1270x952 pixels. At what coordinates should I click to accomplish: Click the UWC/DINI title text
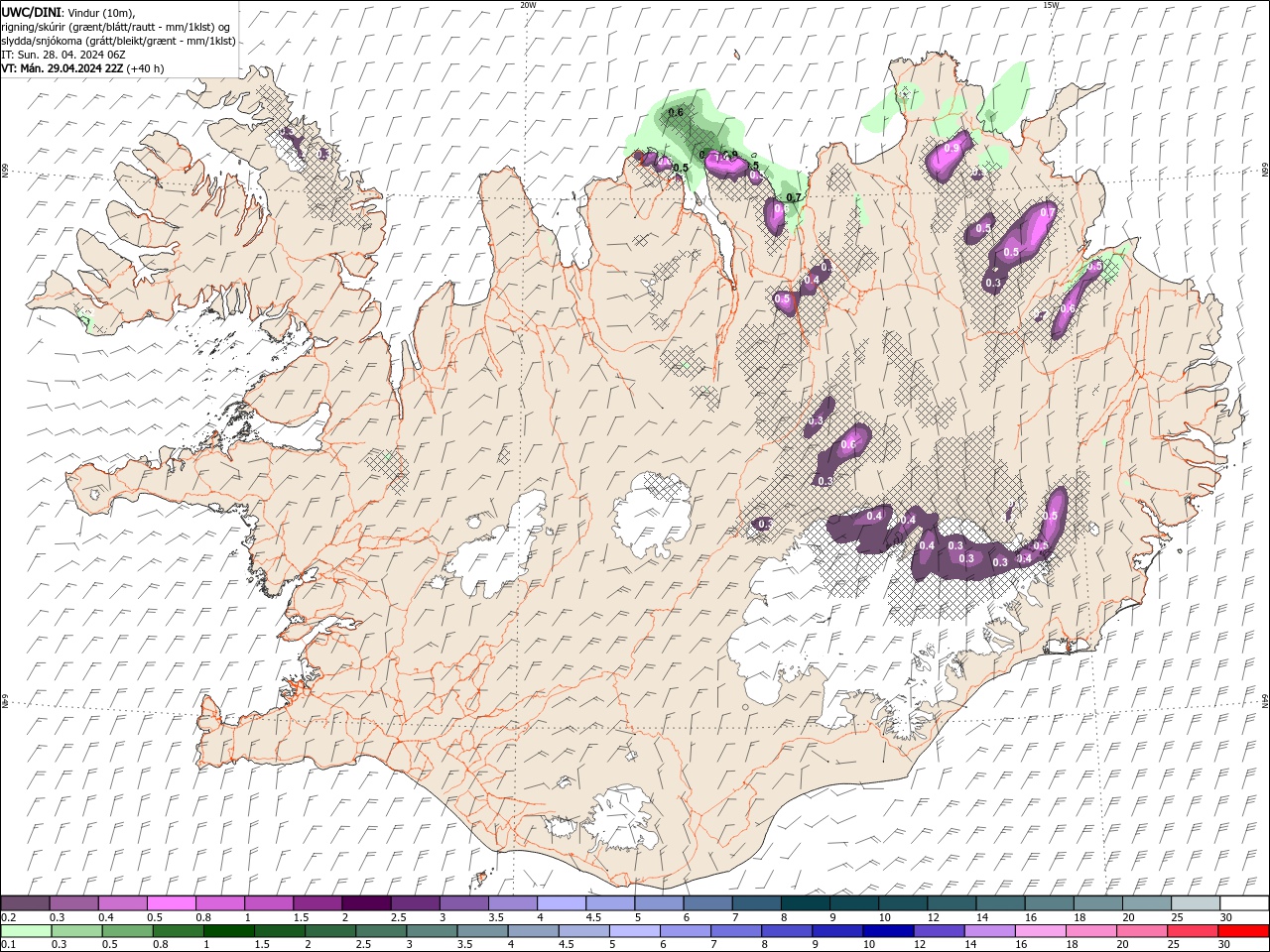[32, 11]
